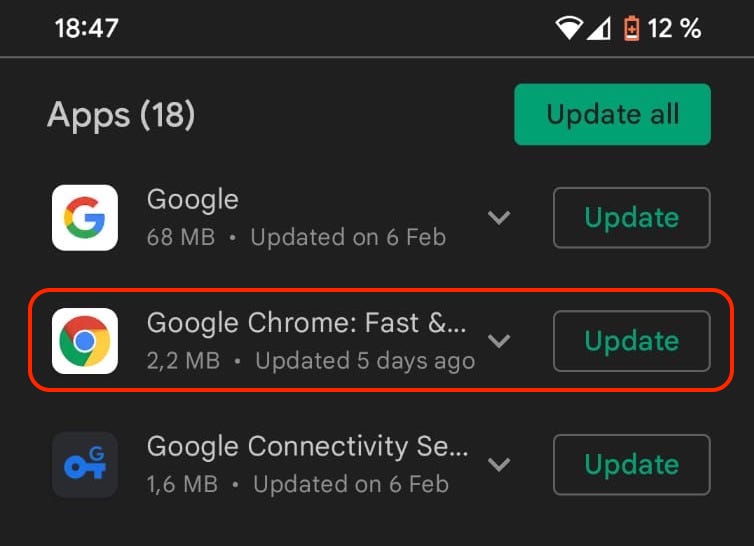Viewport: 754px width, 546px height.
Task: Tap the Google Connectivity Services key icon
Action: 85,465
